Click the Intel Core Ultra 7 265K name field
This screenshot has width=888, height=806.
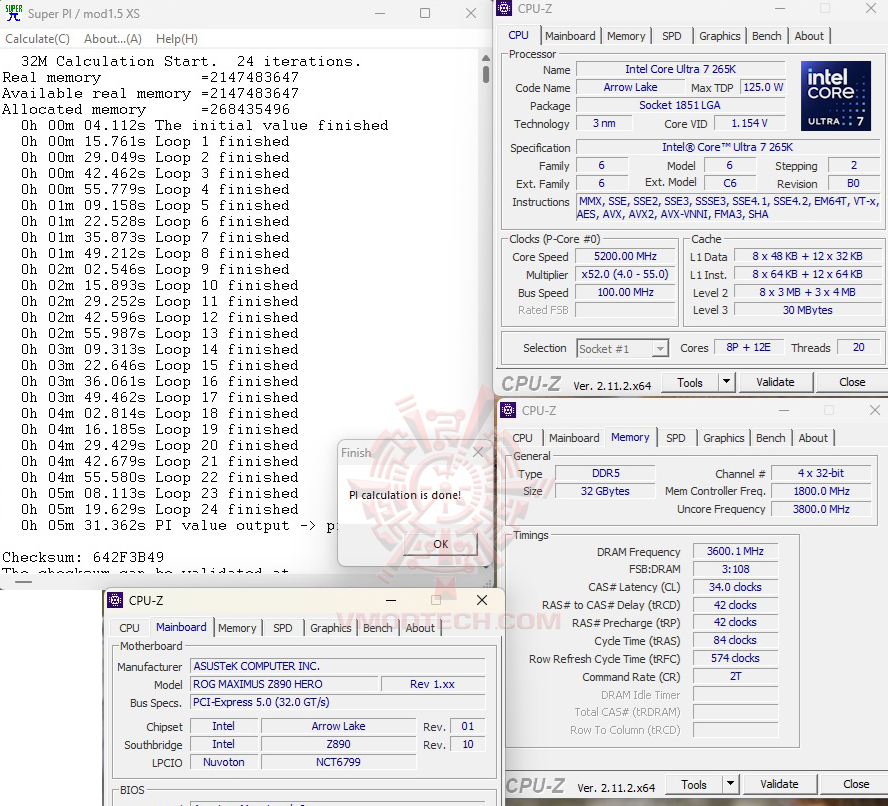[x=680, y=69]
